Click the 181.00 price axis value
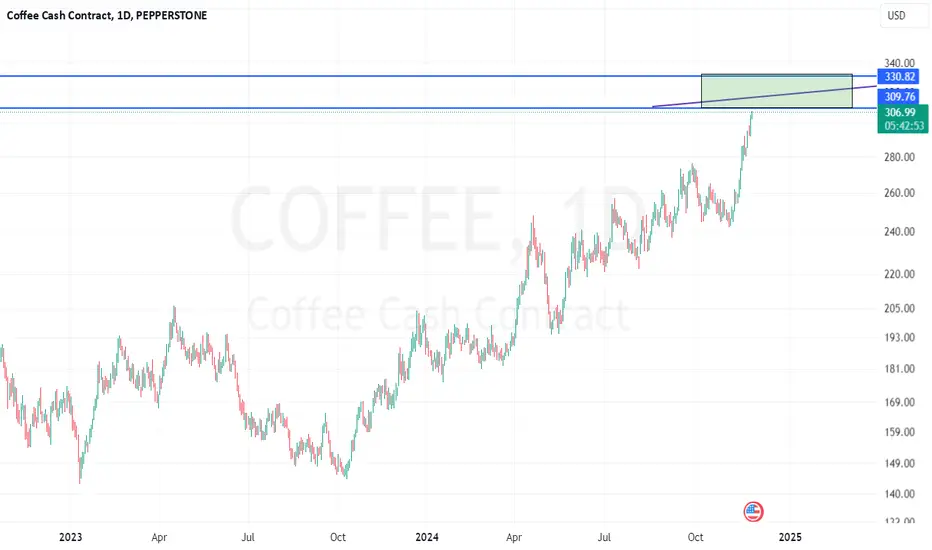Image resolution: width=932 pixels, height=550 pixels. 899,369
